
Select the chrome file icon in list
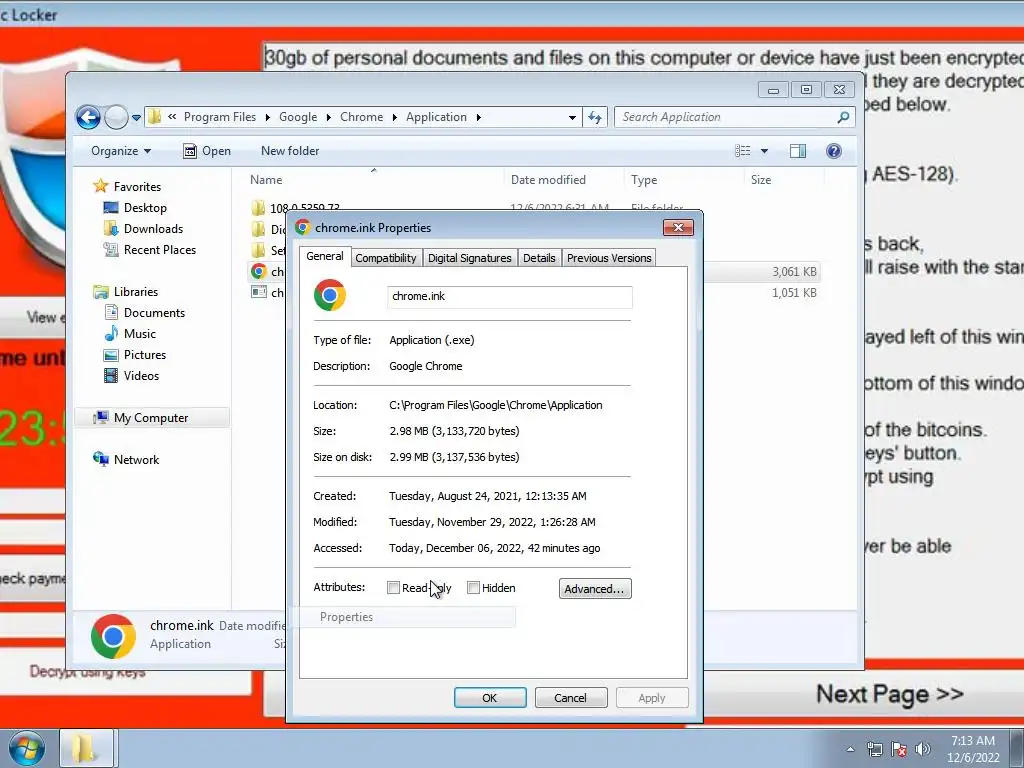(259, 271)
